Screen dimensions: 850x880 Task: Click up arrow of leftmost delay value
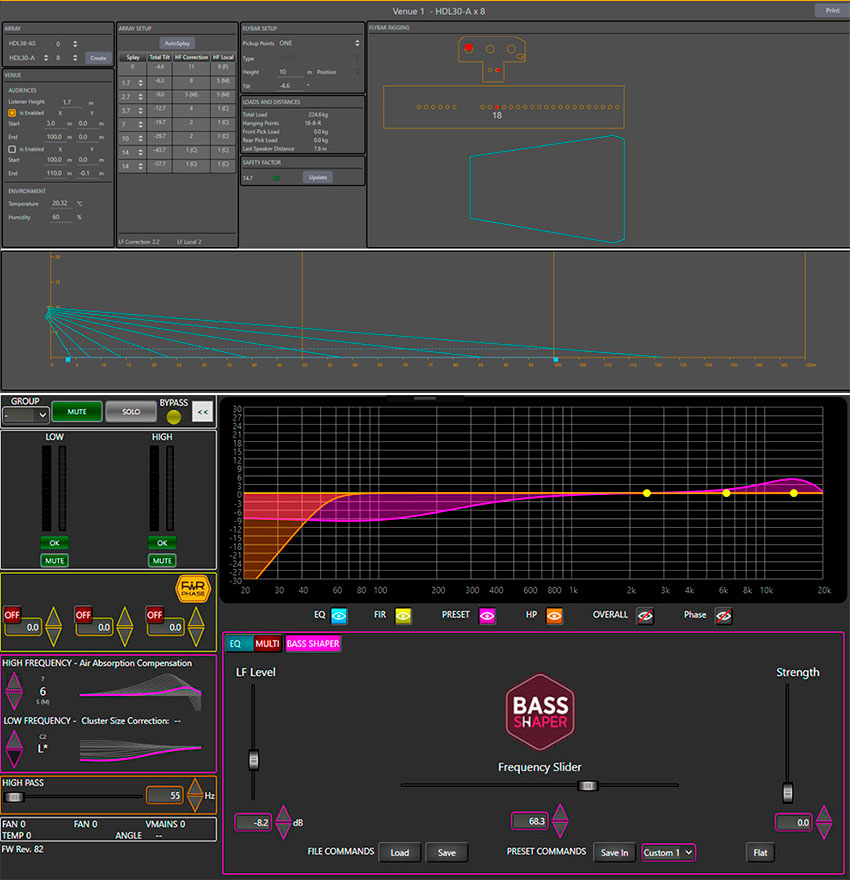coord(53,617)
